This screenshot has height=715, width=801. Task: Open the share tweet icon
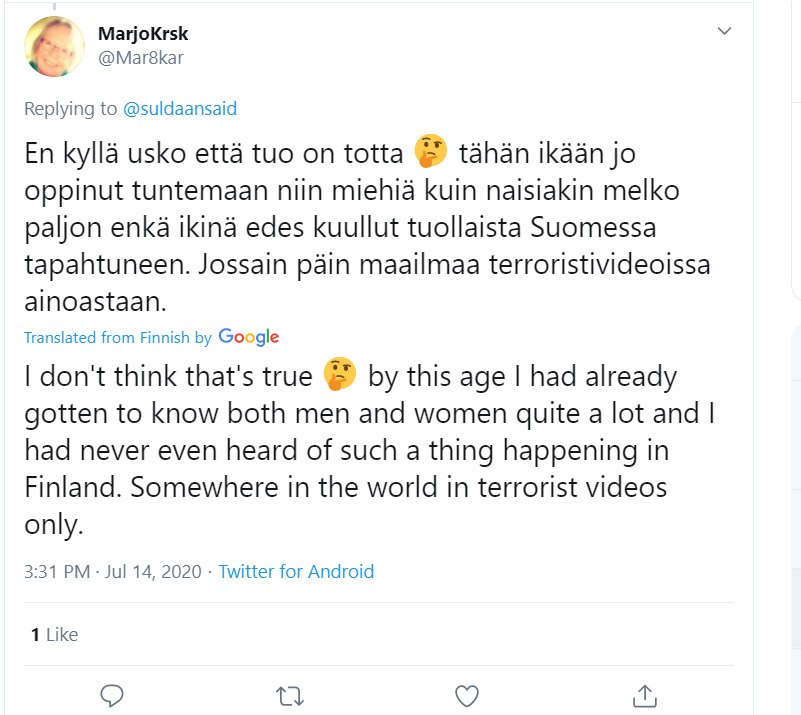(645, 694)
